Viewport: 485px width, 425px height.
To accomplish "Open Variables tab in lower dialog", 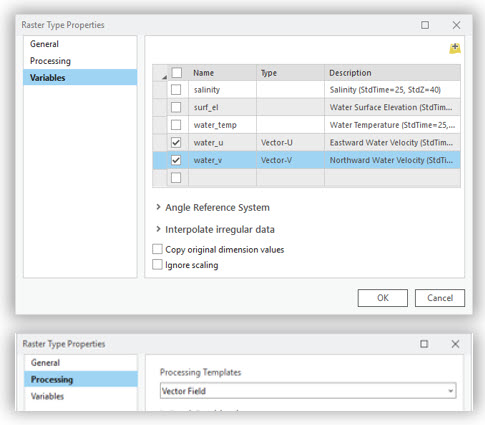I will 81,396.
